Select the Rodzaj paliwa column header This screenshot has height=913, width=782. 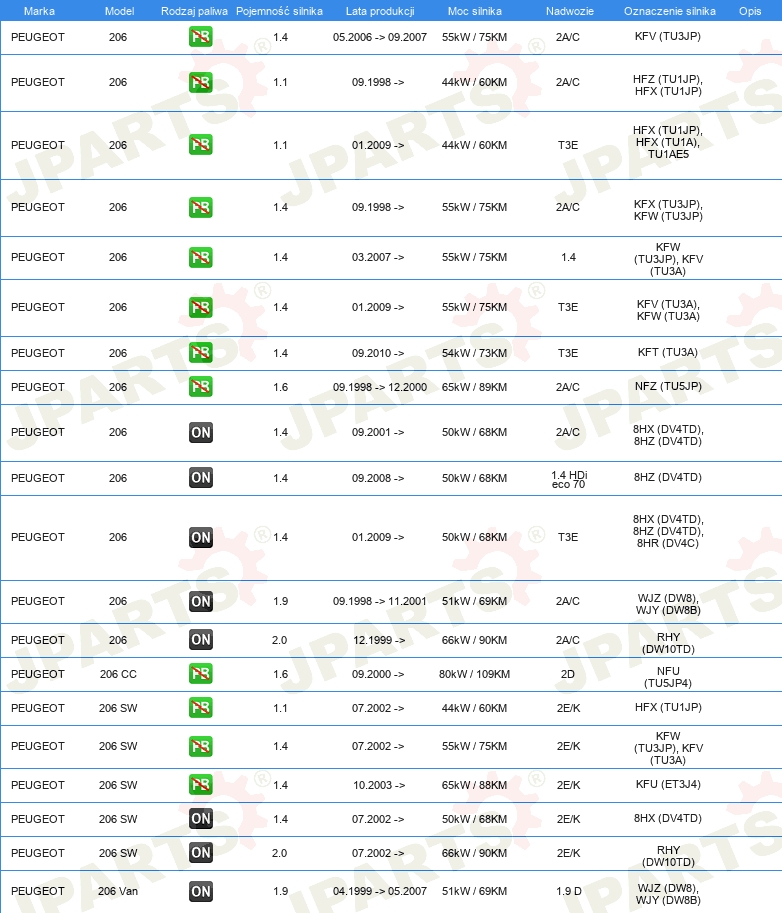click(194, 11)
